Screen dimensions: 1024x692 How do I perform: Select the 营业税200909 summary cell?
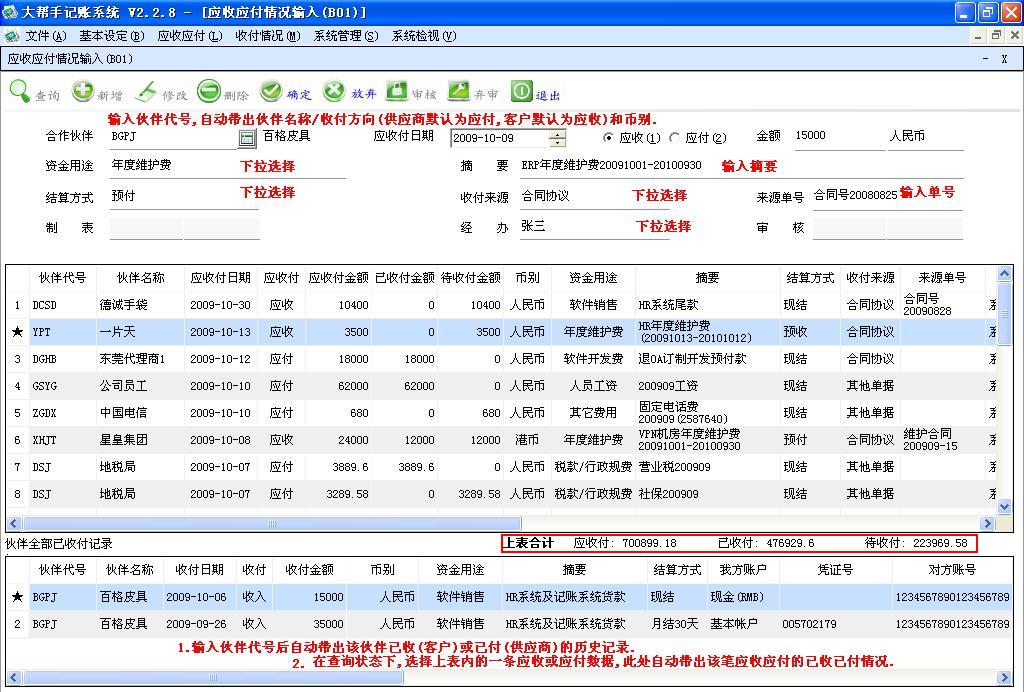(x=707, y=467)
